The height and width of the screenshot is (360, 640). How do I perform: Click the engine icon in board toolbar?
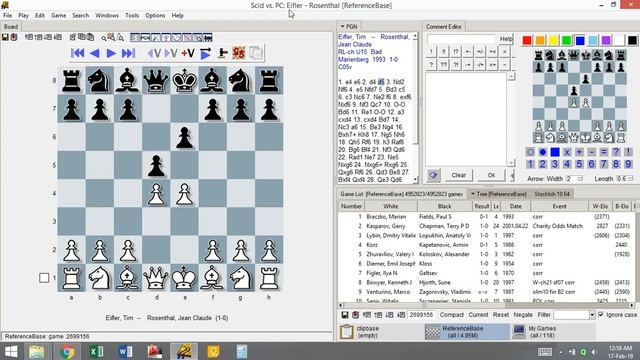pyautogui.click(x=223, y=53)
